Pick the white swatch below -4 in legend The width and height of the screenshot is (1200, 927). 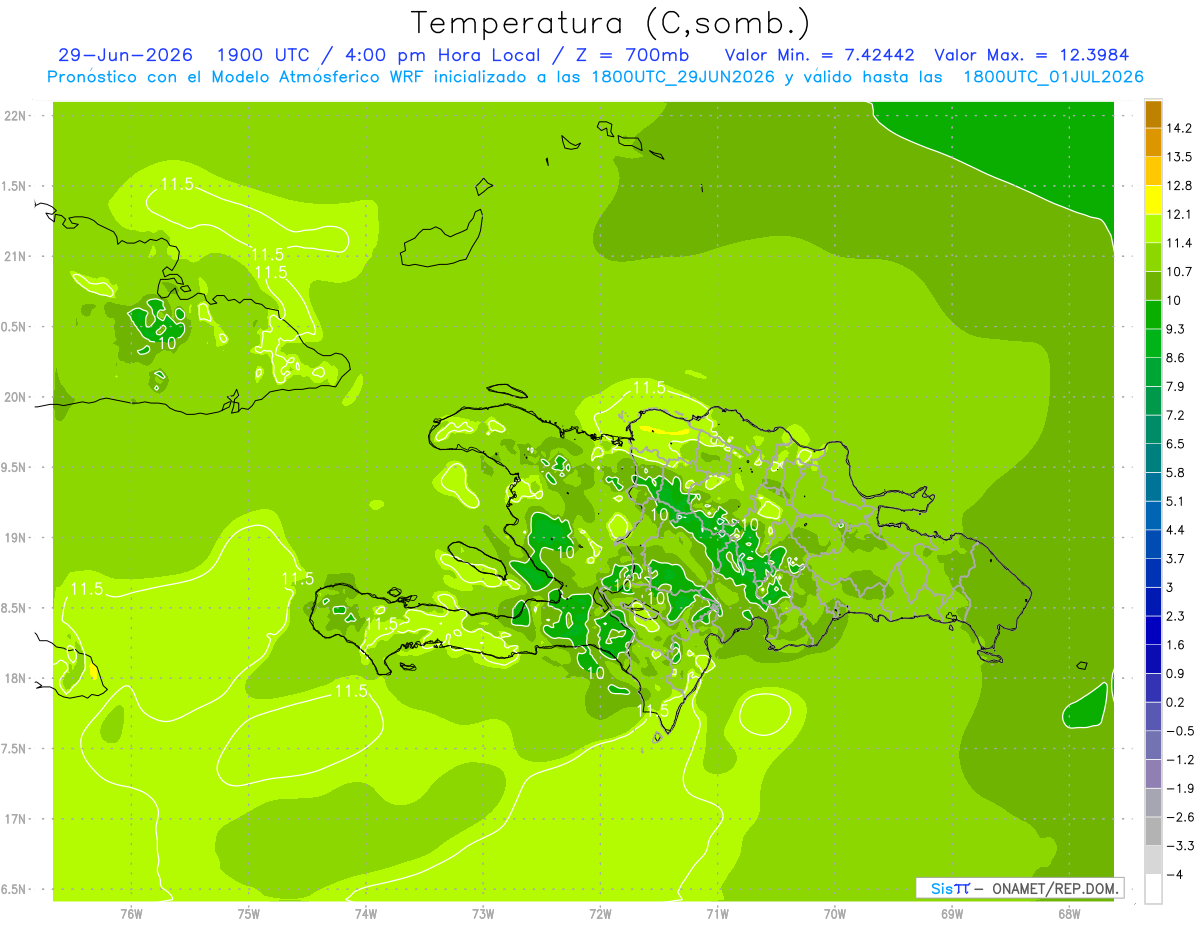click(1153, 888)
